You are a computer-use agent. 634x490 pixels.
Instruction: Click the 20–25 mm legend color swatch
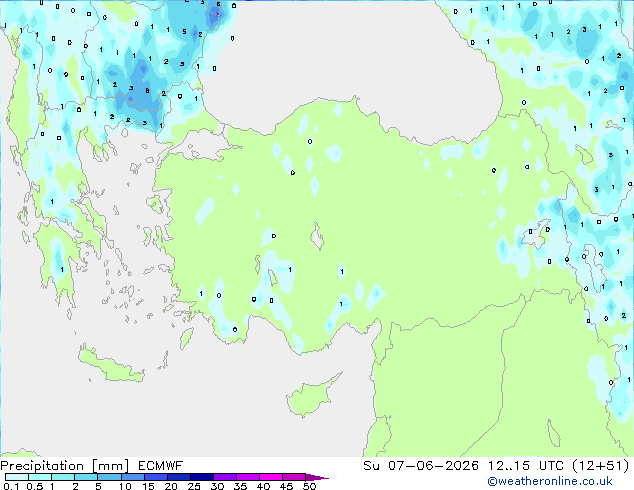[178, 477]
